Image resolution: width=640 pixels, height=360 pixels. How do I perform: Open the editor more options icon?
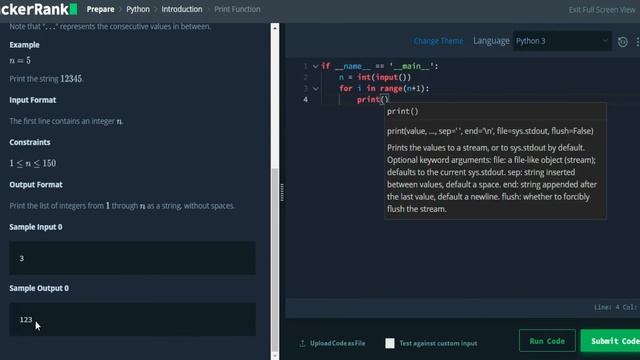[637, 42]
